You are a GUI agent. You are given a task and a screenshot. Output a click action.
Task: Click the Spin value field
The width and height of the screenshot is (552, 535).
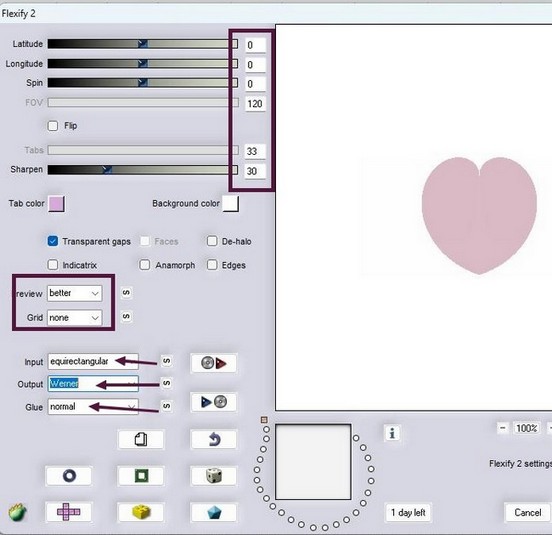click(x=255, y=84)
